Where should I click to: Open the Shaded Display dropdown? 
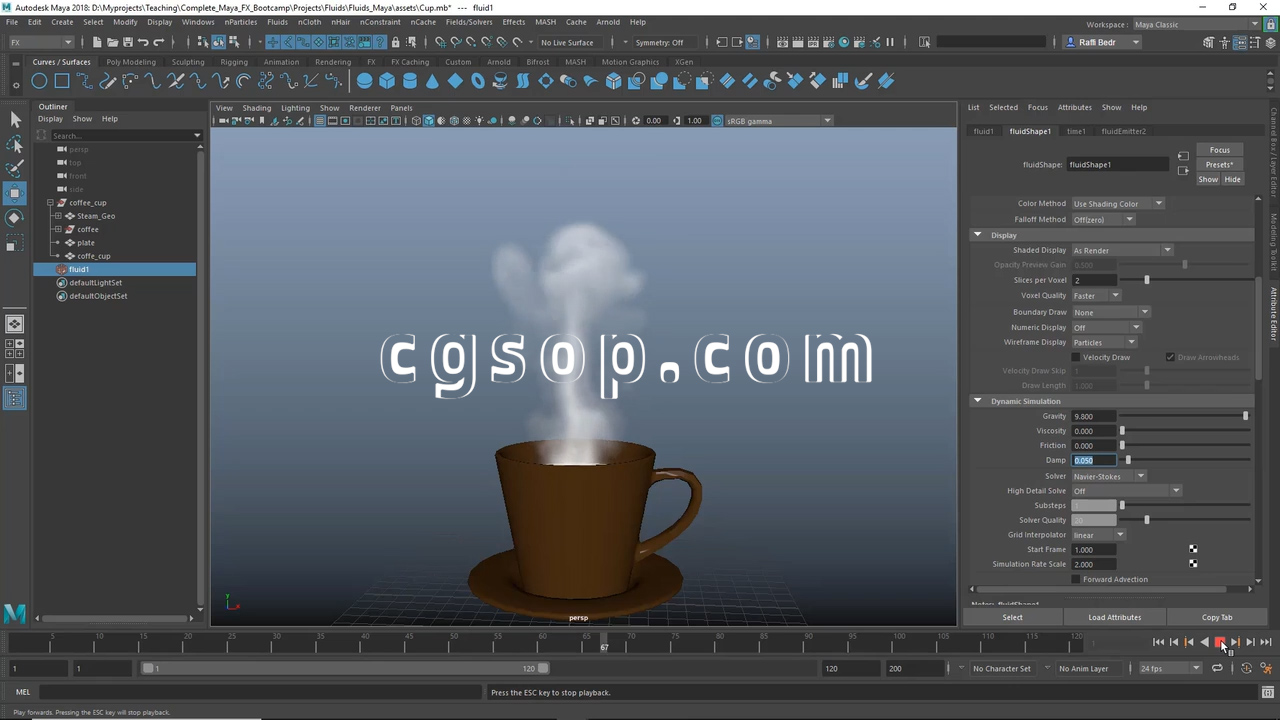1121,250
